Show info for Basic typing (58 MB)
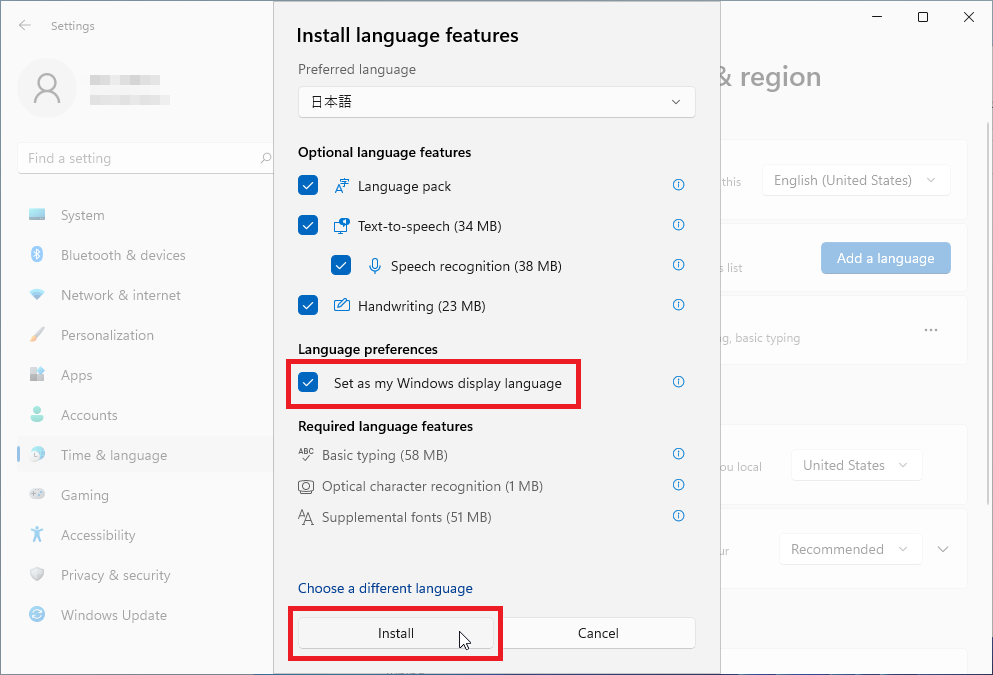Viewport: 993px width, 675px height. tap(678, 453)
